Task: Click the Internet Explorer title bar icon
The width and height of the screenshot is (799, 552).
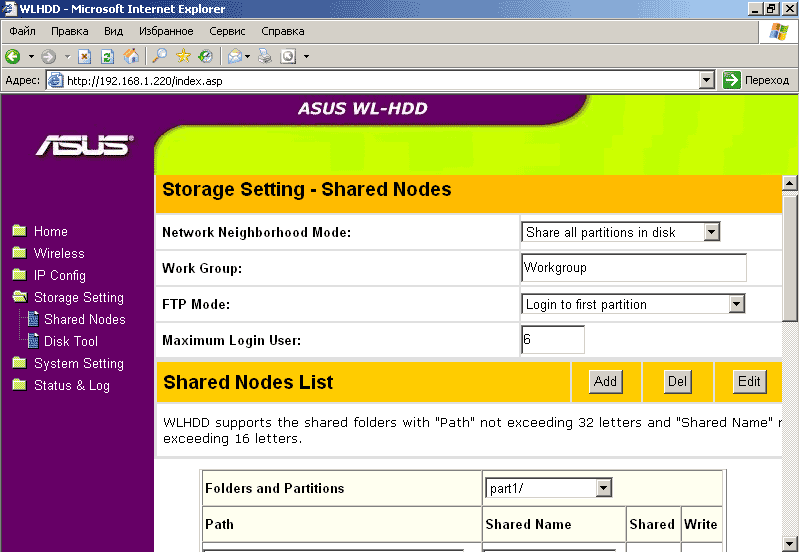Action: coord(10,8)
